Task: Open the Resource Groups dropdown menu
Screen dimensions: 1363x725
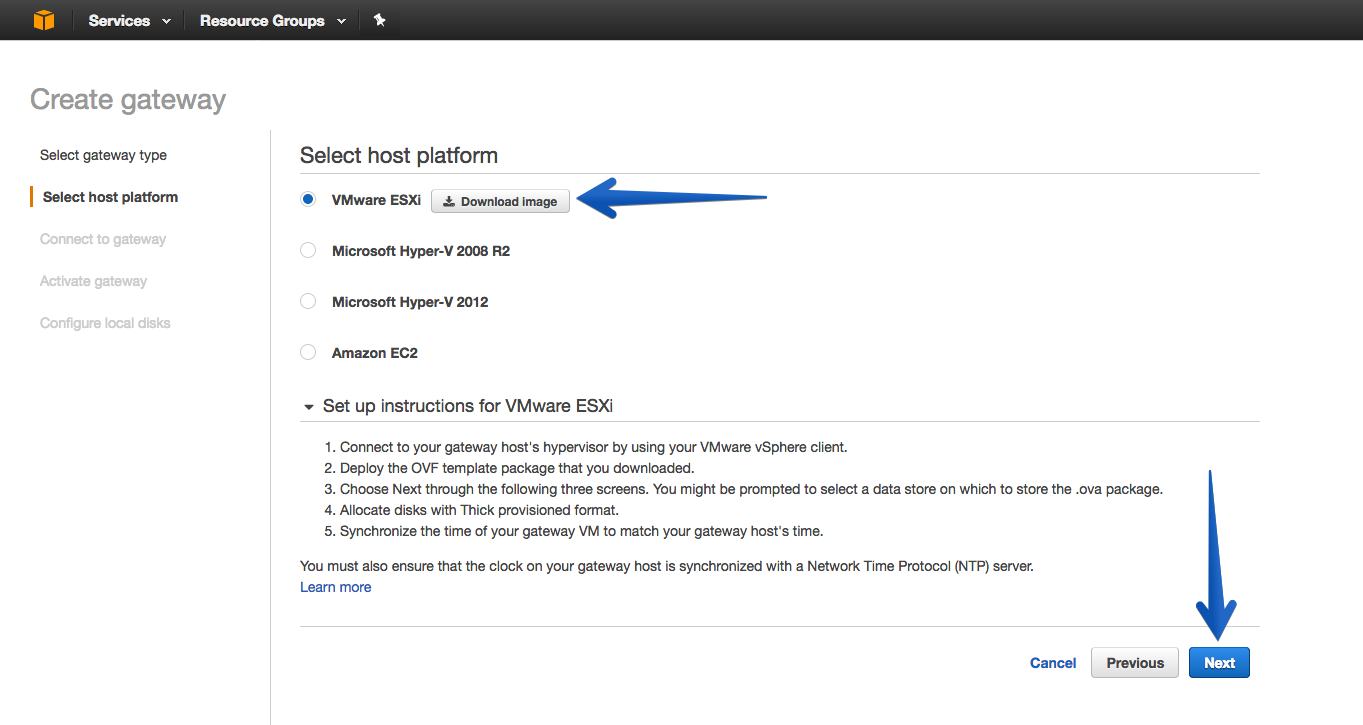Action: pyautogui.click(x=272, y=20)
